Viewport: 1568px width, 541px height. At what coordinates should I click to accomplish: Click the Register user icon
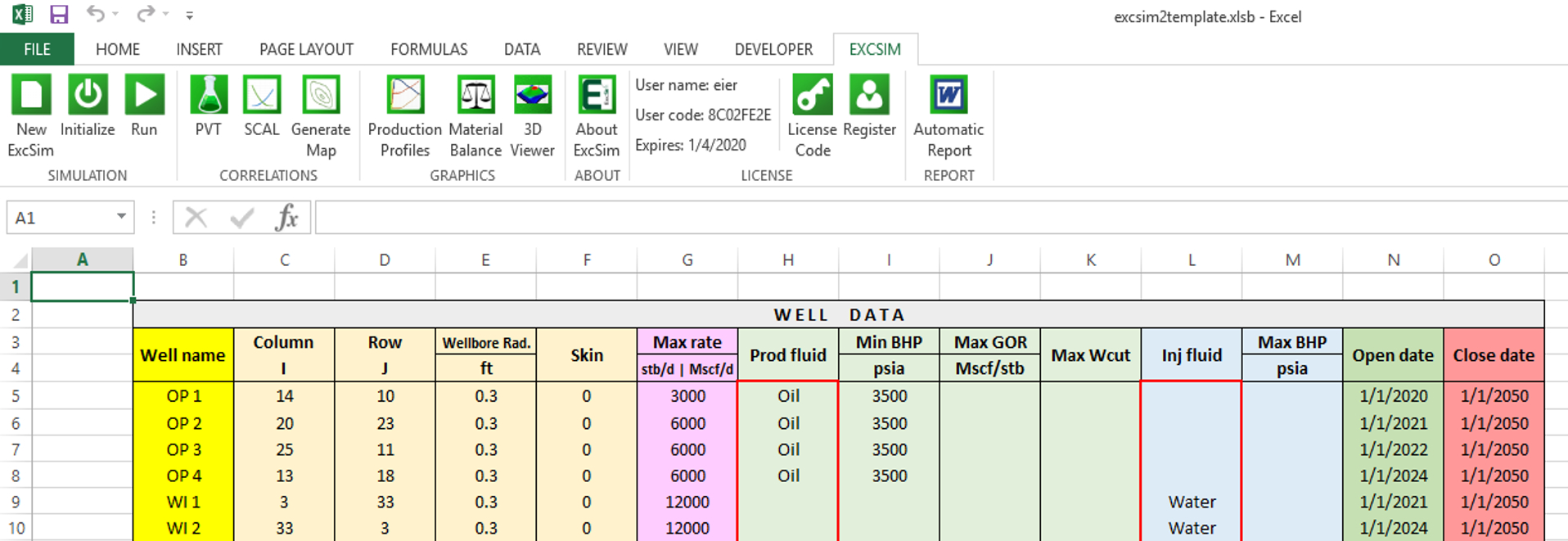pyautogui.click(x=869, y=95)
